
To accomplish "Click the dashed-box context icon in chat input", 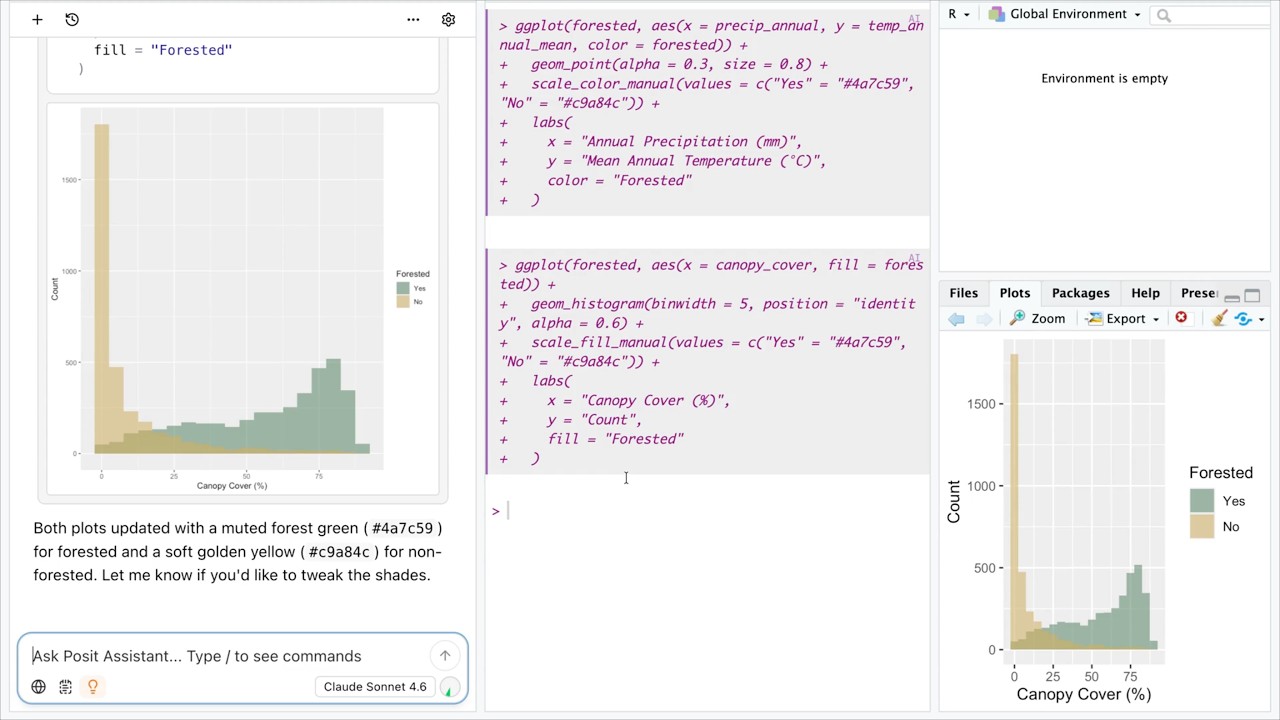I will click(x=65, y=687).
